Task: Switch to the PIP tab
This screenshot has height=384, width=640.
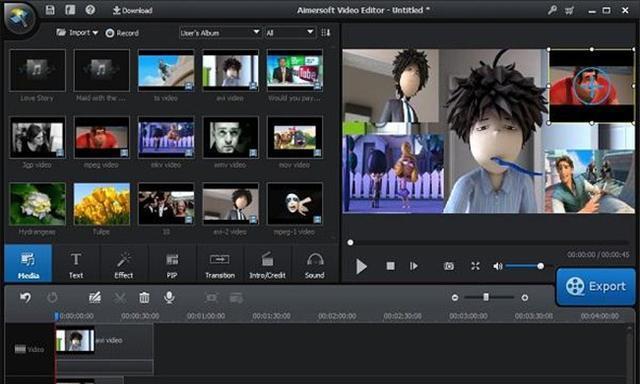Action: [172, 265]
